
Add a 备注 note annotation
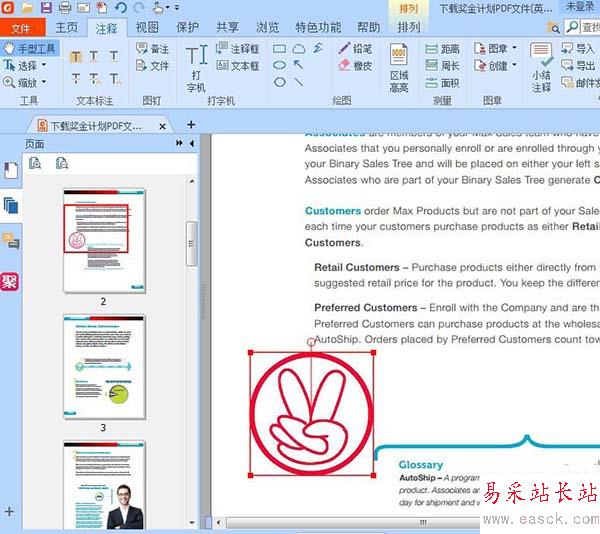click(152, 49)
